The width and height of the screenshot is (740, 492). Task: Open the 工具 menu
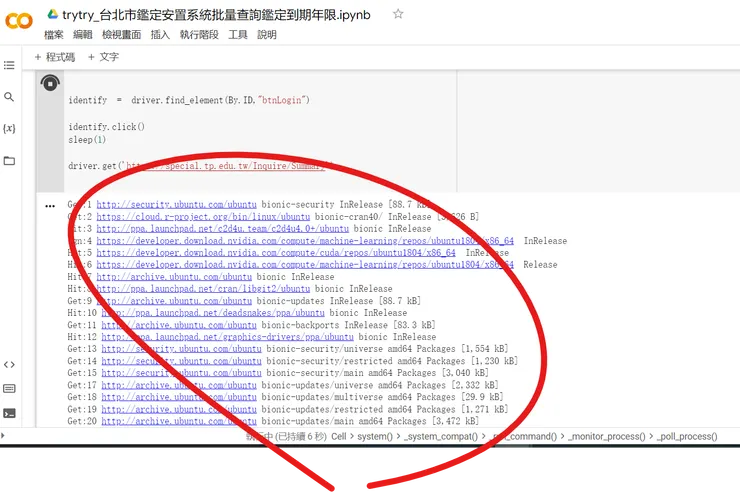(x=238, y=34)
